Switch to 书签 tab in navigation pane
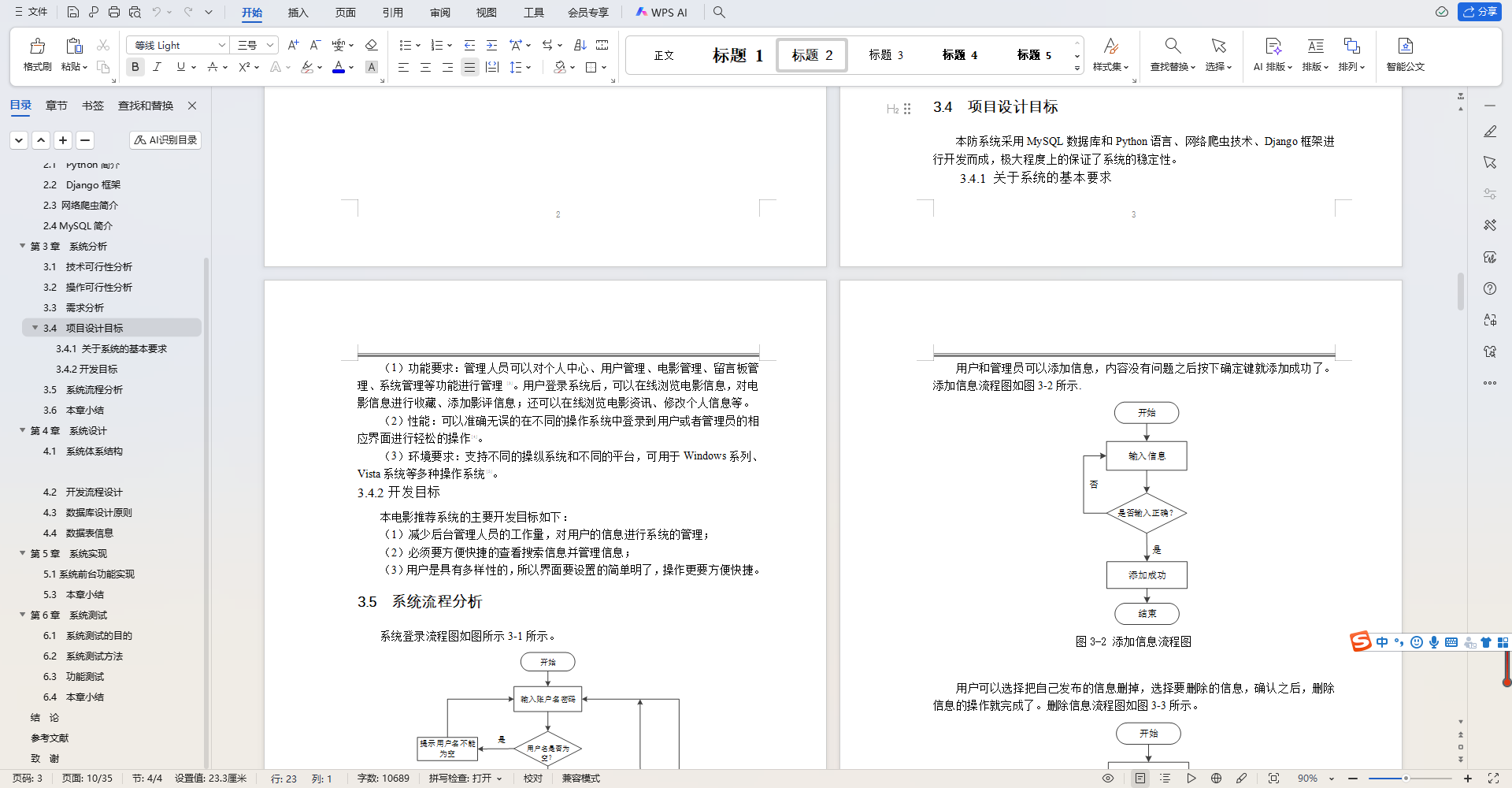Image resolution: width=1512 pixels, height=788 pixels. tap(93, 106)
